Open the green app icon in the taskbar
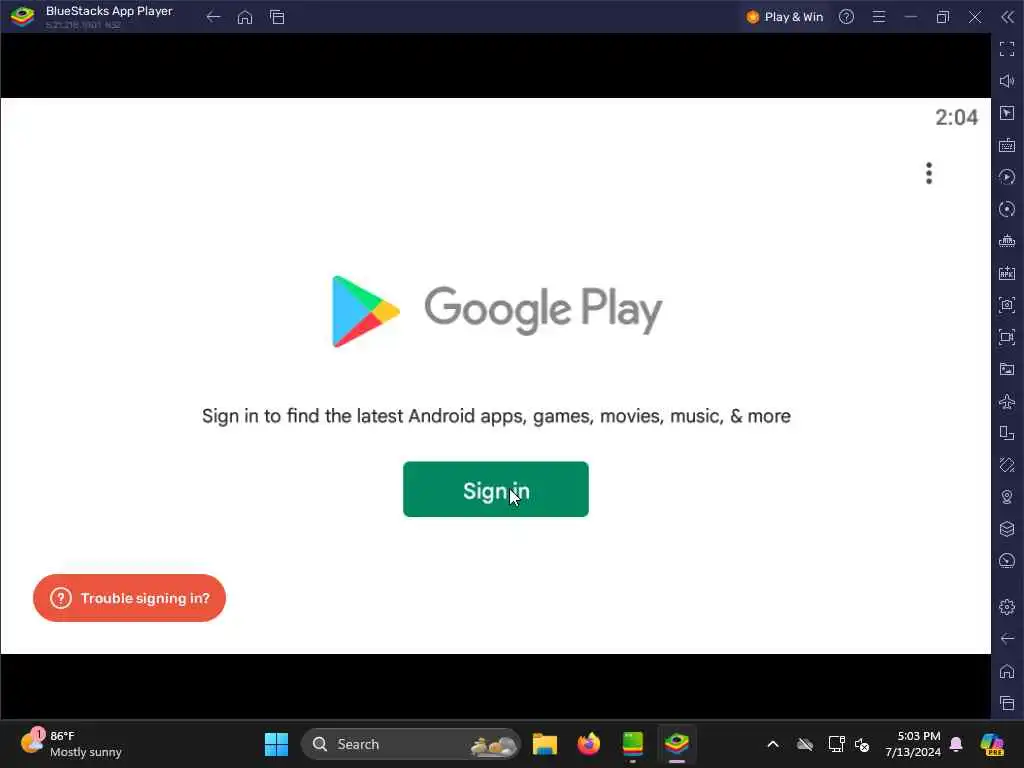This screenshot has width=1024, height=768. [x=632, y=744]
